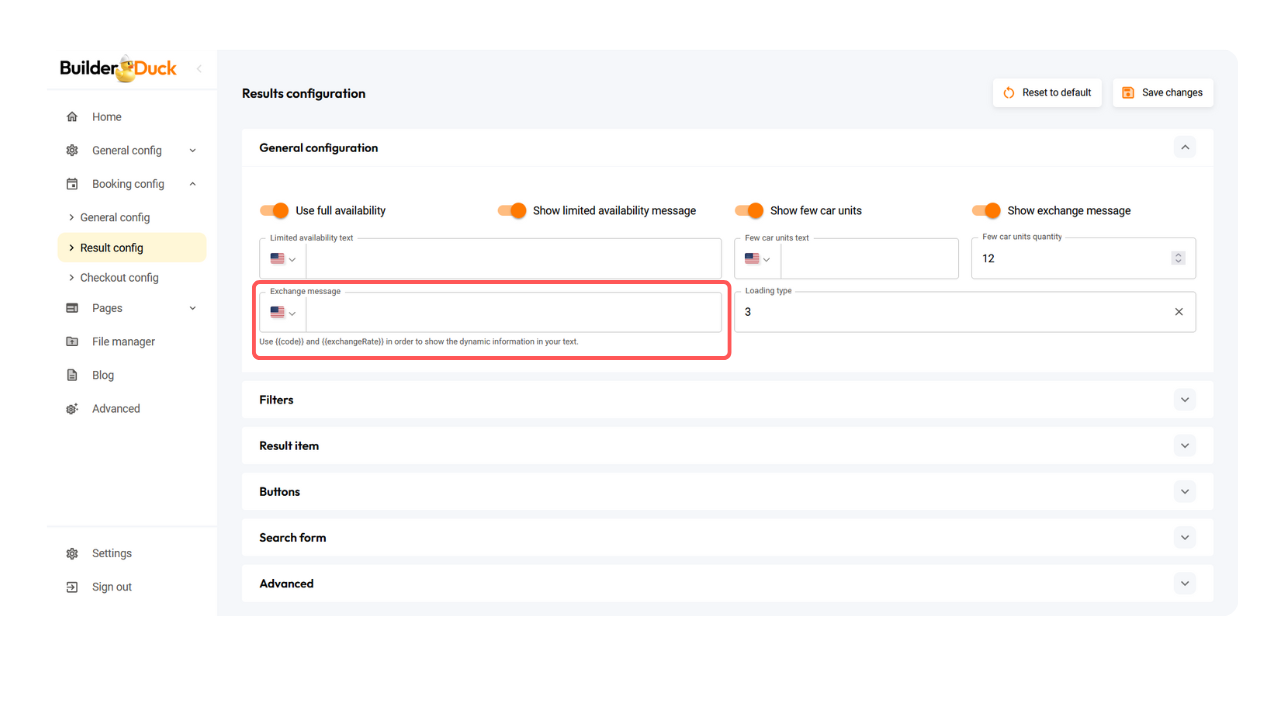Click the Blog document icon
The height and width of the screenshot is (720, 1280).
pyautogui.click(x=72, y=375)
